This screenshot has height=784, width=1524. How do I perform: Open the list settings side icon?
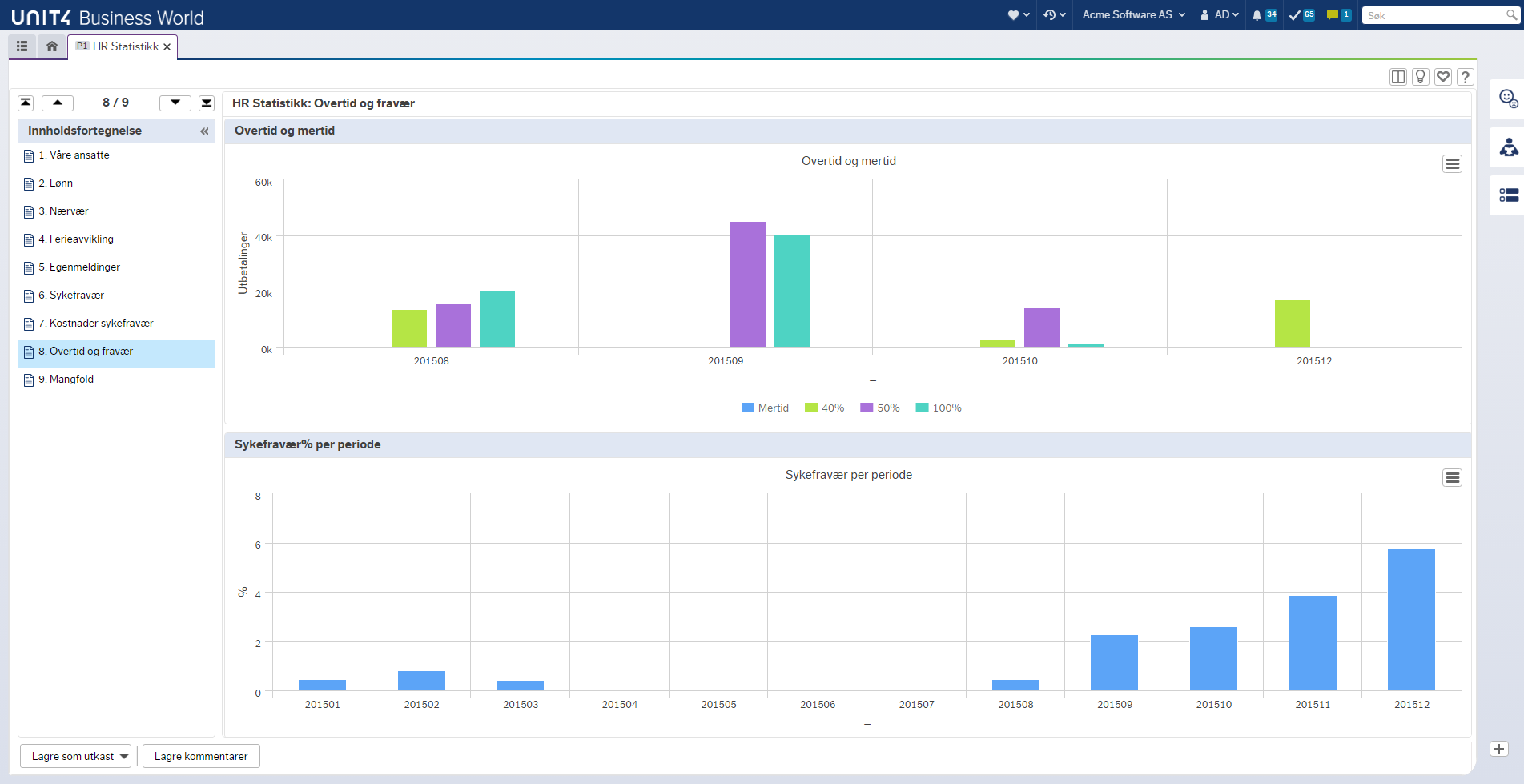coord(1509,195)
